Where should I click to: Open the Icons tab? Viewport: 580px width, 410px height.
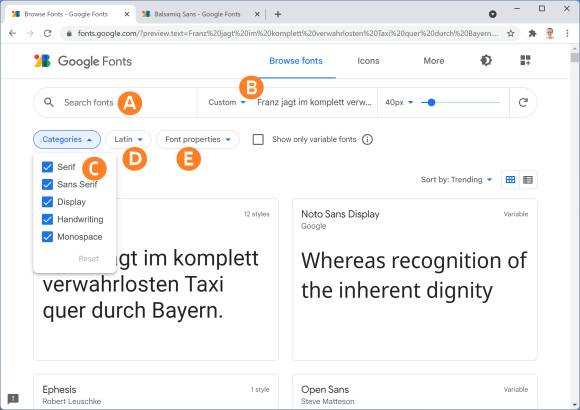[368, 61]
